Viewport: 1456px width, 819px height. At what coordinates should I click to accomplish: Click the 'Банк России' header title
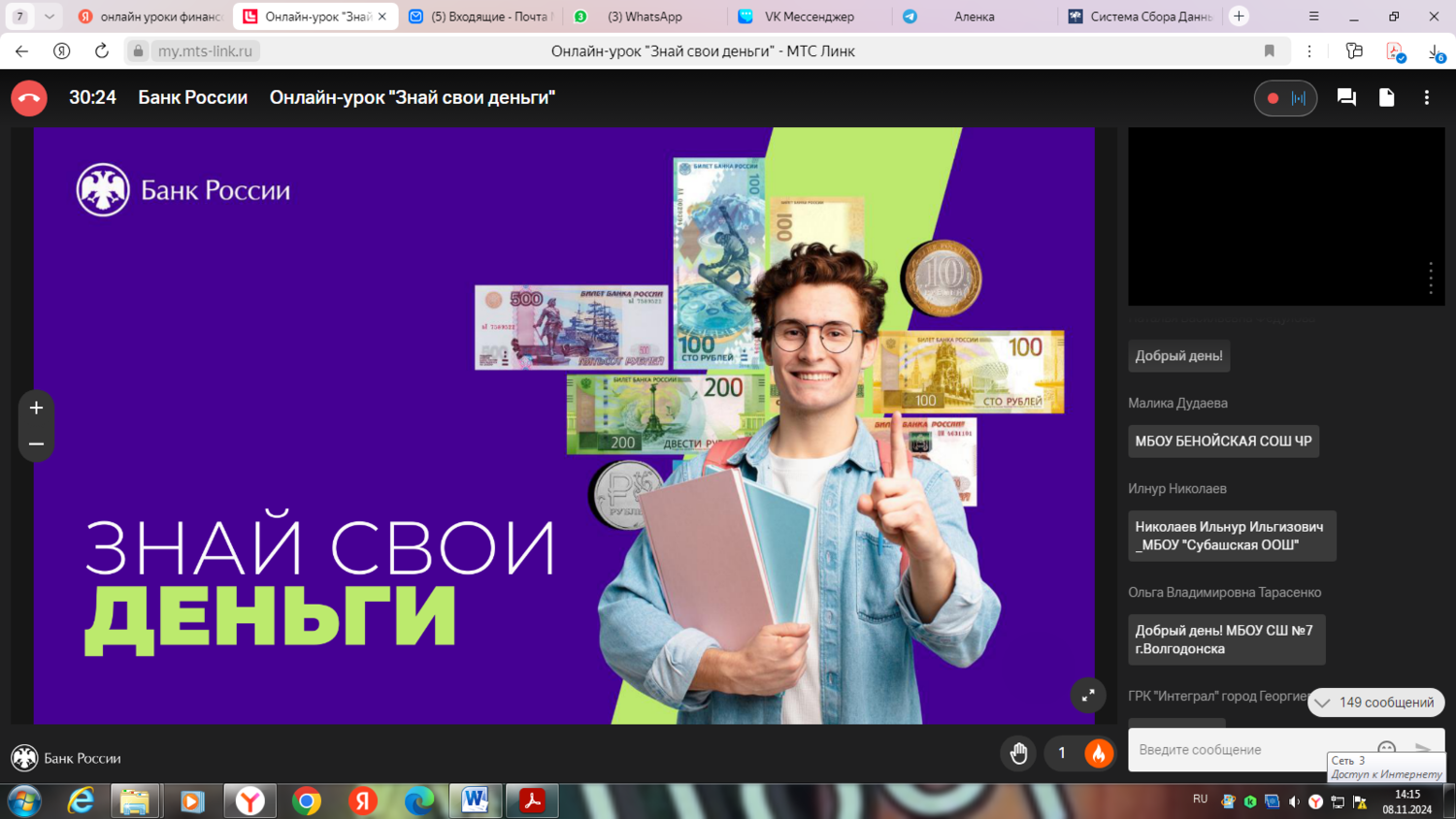point(192,98)
